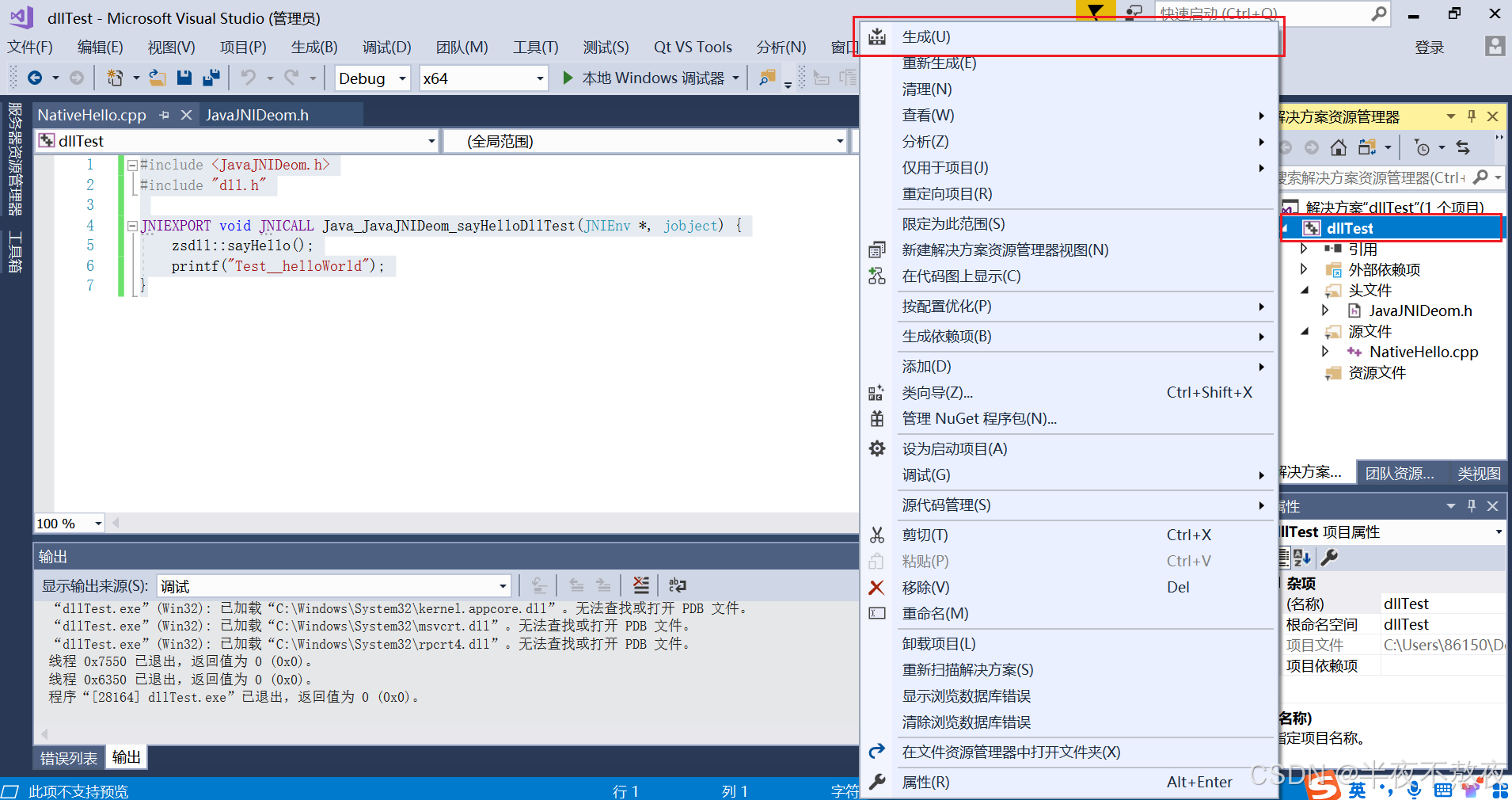Image resolution: width=1512 pixels, height=800 pixels.
Task: Select 清理(N) in the context menu
Action: click(x=1069, y=89)
